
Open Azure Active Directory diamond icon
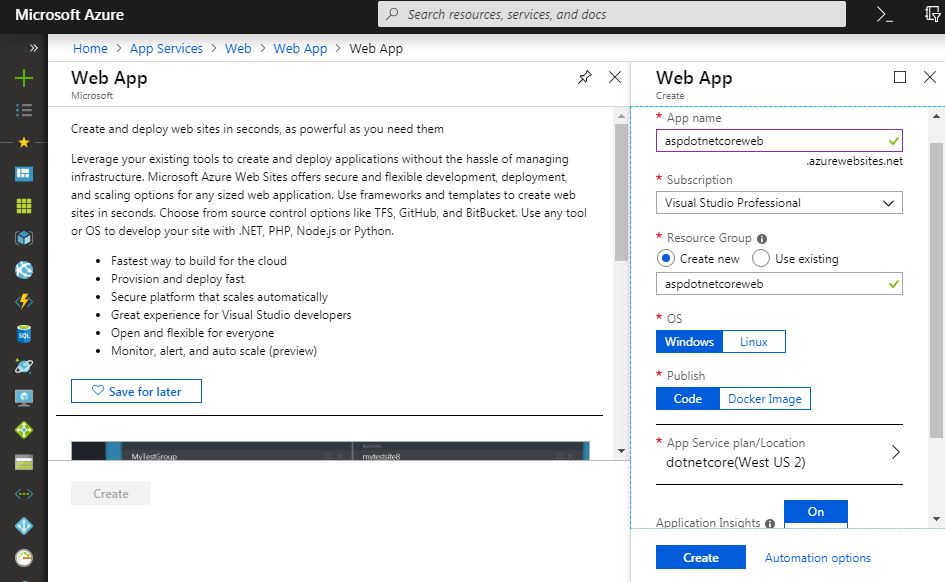click(24, 526)
